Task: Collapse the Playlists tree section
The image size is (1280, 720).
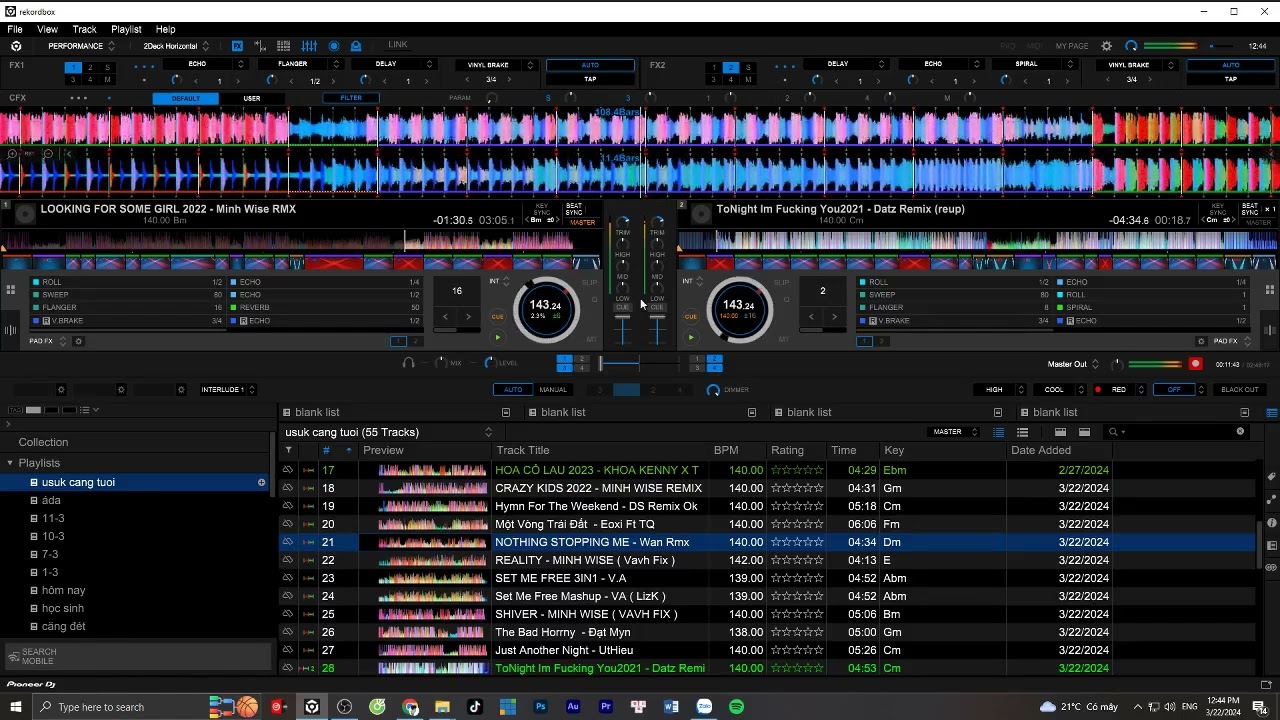Action: pos(10,463)
